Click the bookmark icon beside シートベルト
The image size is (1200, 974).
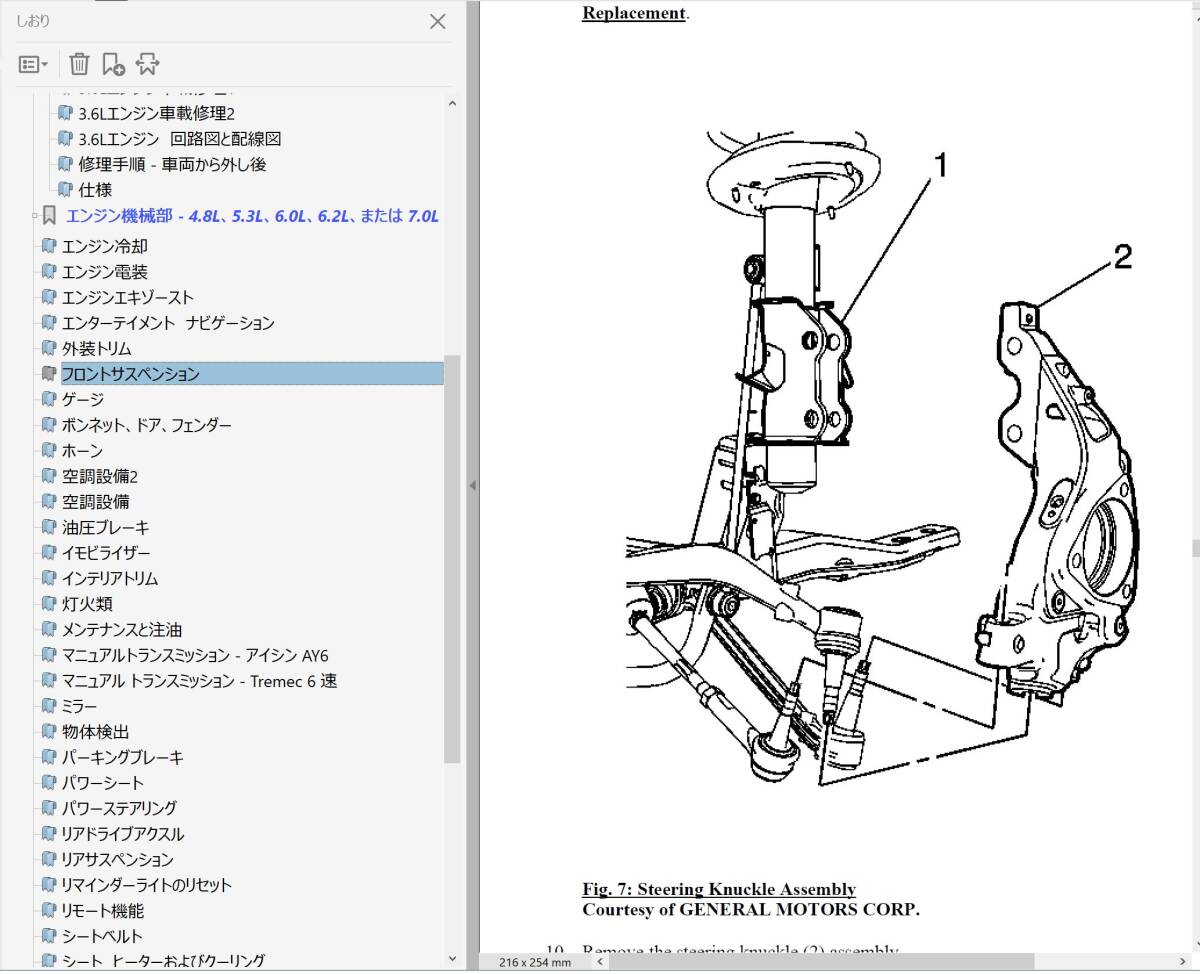48,936
